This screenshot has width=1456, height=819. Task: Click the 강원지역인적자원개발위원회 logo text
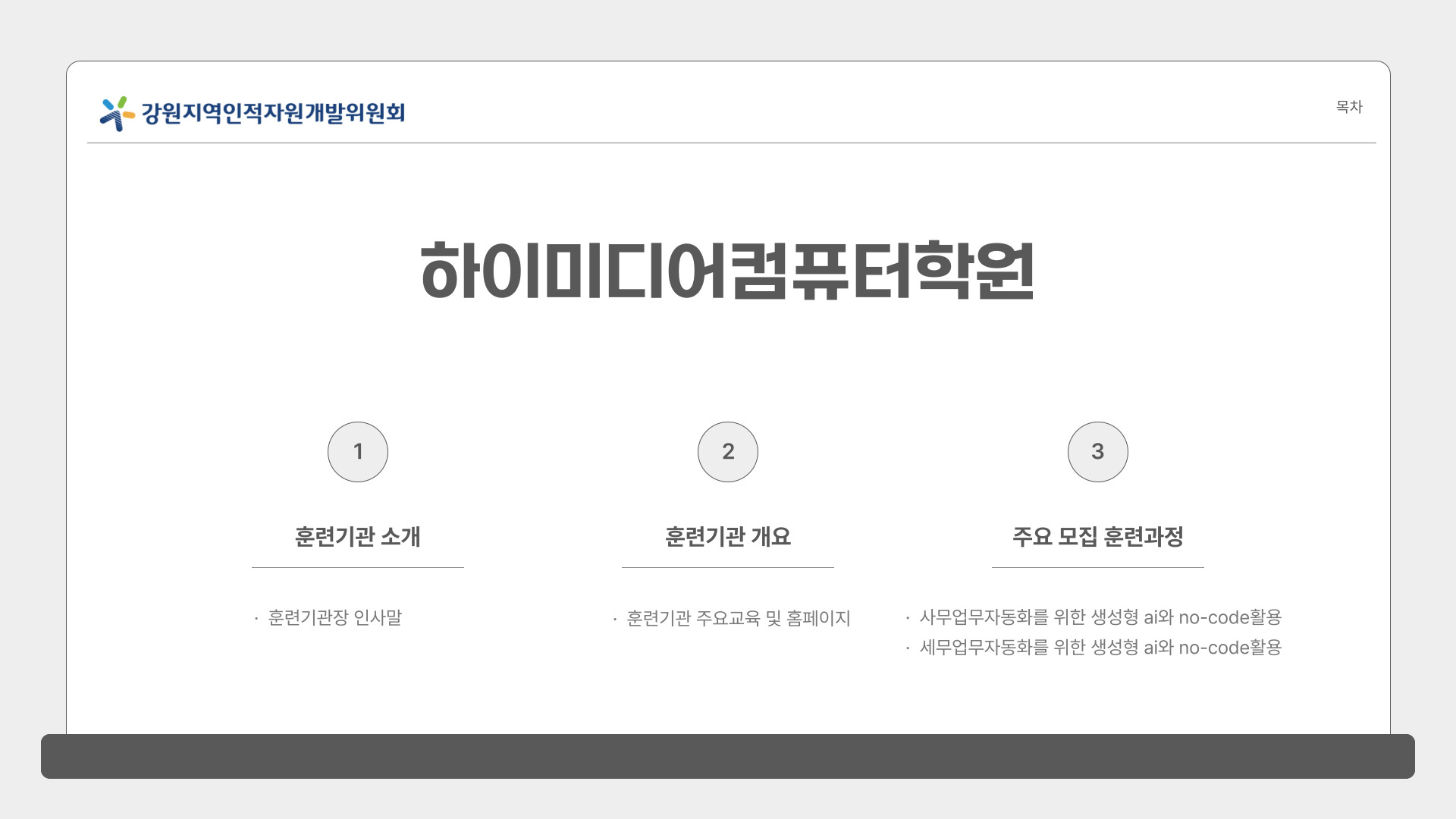(x=273, y=114)
